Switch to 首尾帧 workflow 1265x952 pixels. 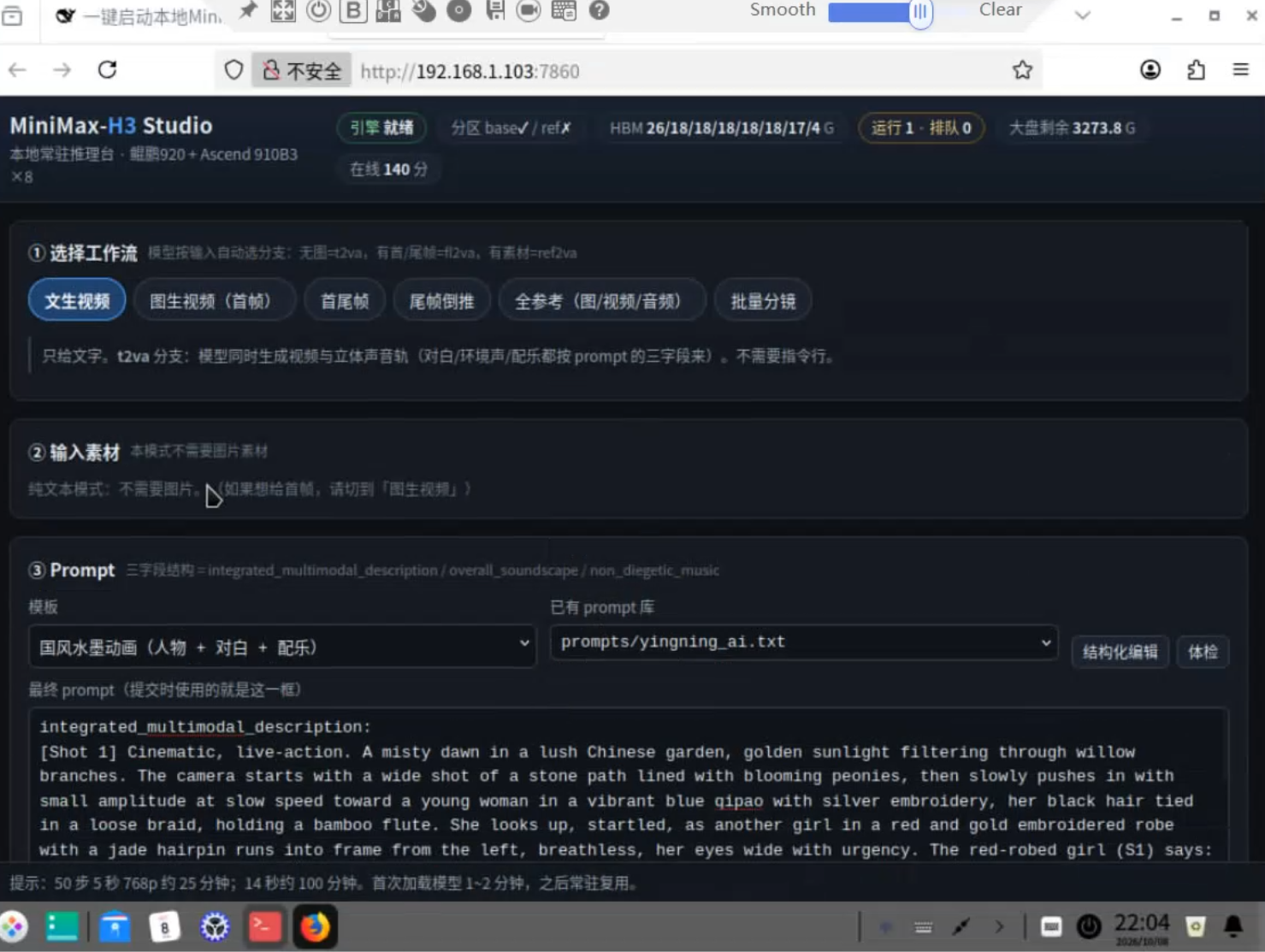point(344,301)
